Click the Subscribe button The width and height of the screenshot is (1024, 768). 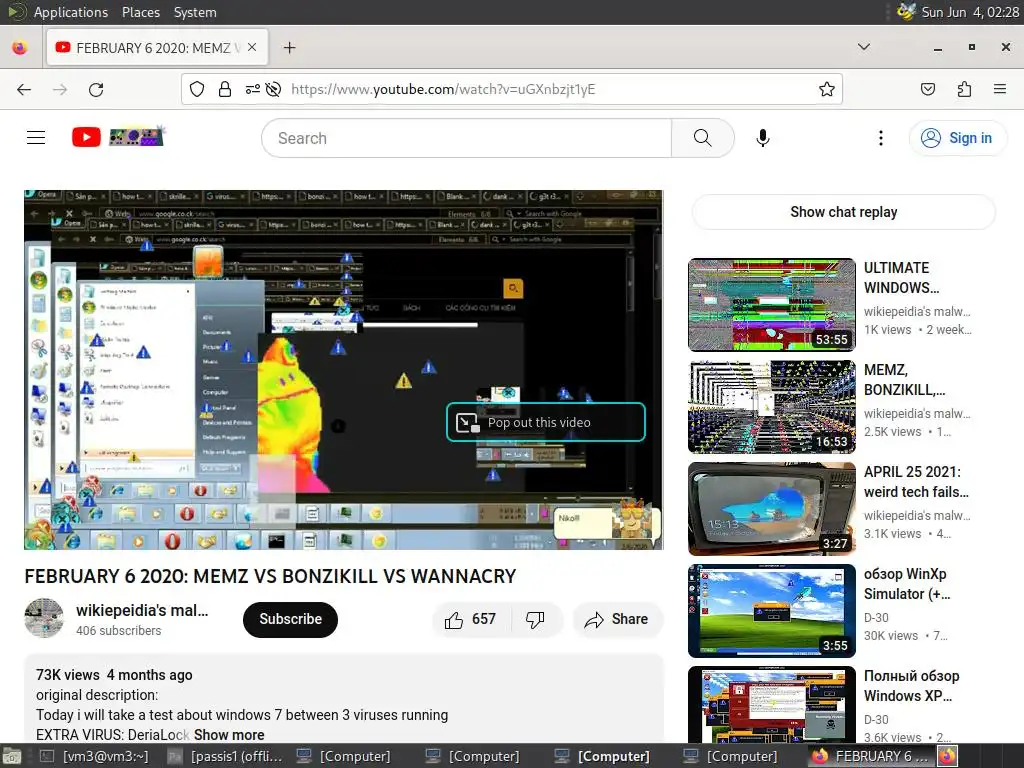(291, 619)
